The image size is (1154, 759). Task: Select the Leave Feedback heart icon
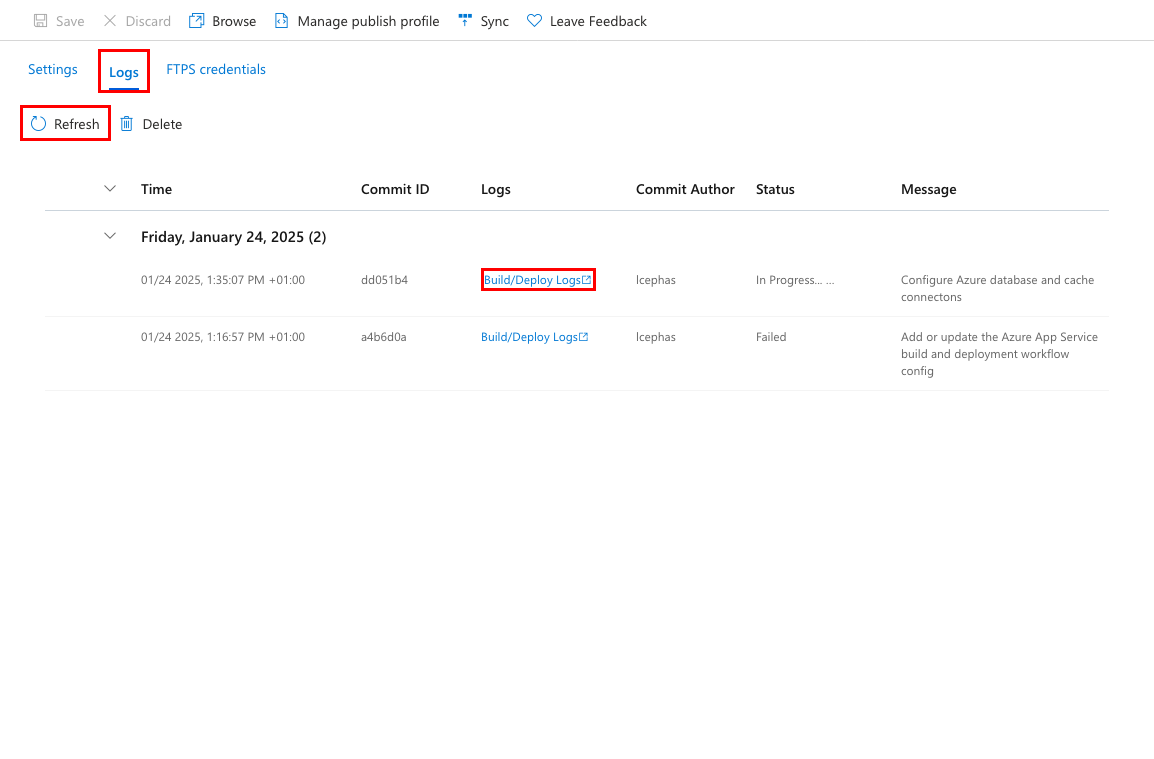click(533, 20)
